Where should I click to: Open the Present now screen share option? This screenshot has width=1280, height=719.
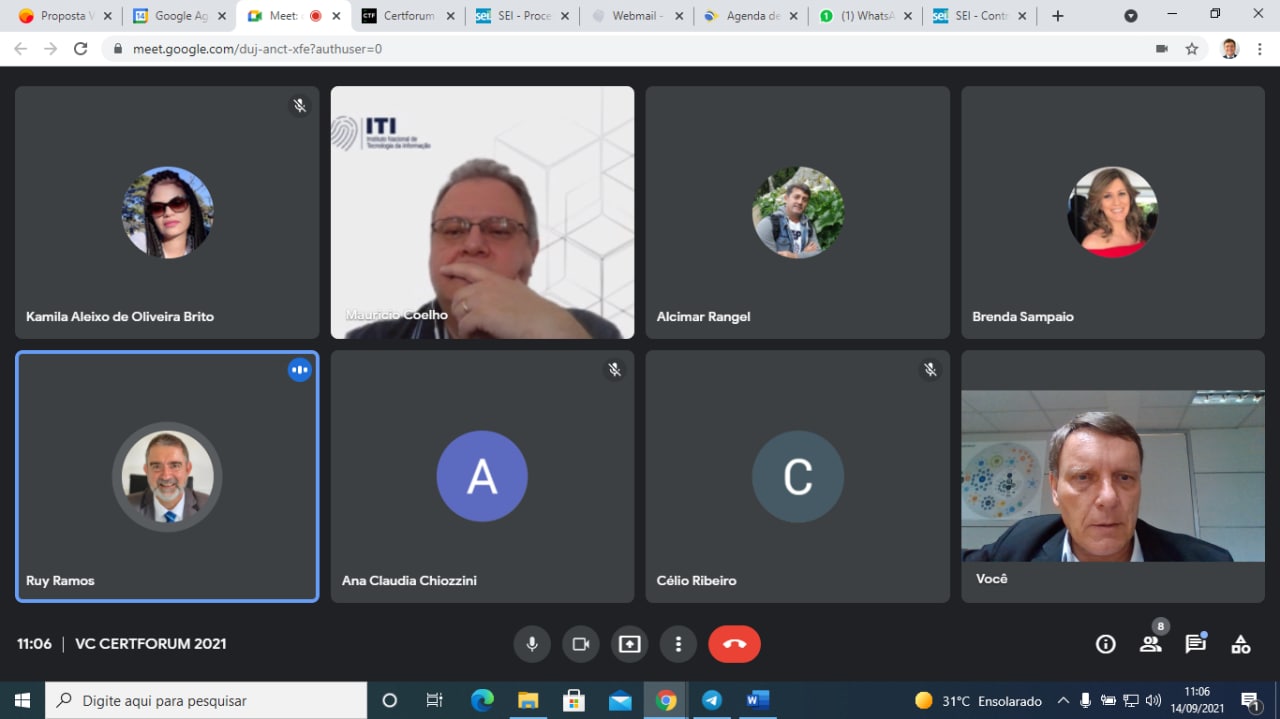629,644
